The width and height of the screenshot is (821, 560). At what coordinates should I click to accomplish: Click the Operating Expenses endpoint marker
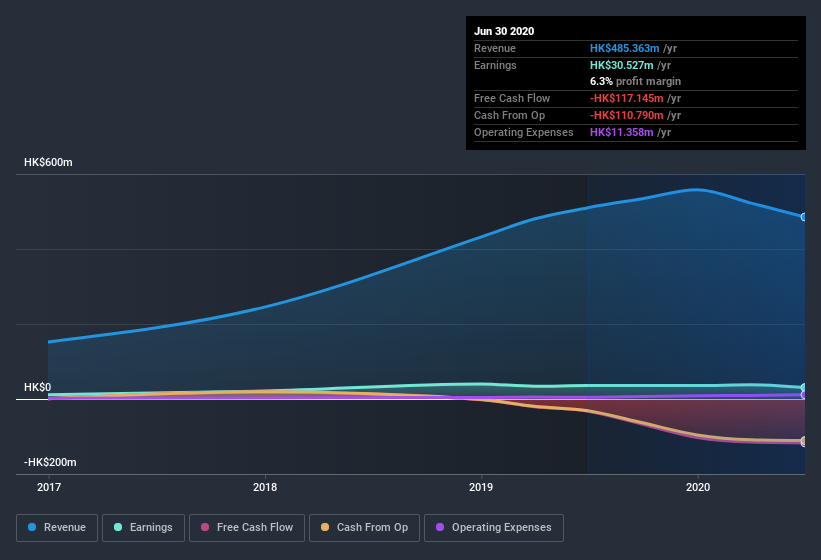[804, 395]
